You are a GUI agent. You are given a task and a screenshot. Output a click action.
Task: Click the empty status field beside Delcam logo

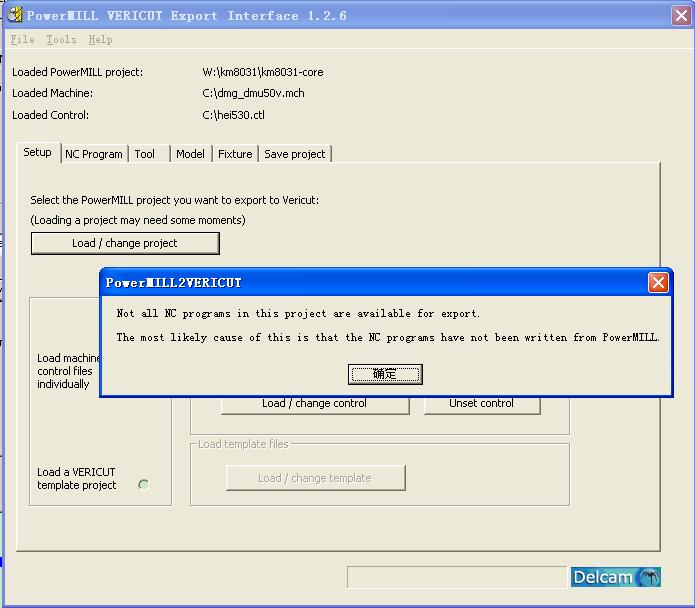point(457,577)
